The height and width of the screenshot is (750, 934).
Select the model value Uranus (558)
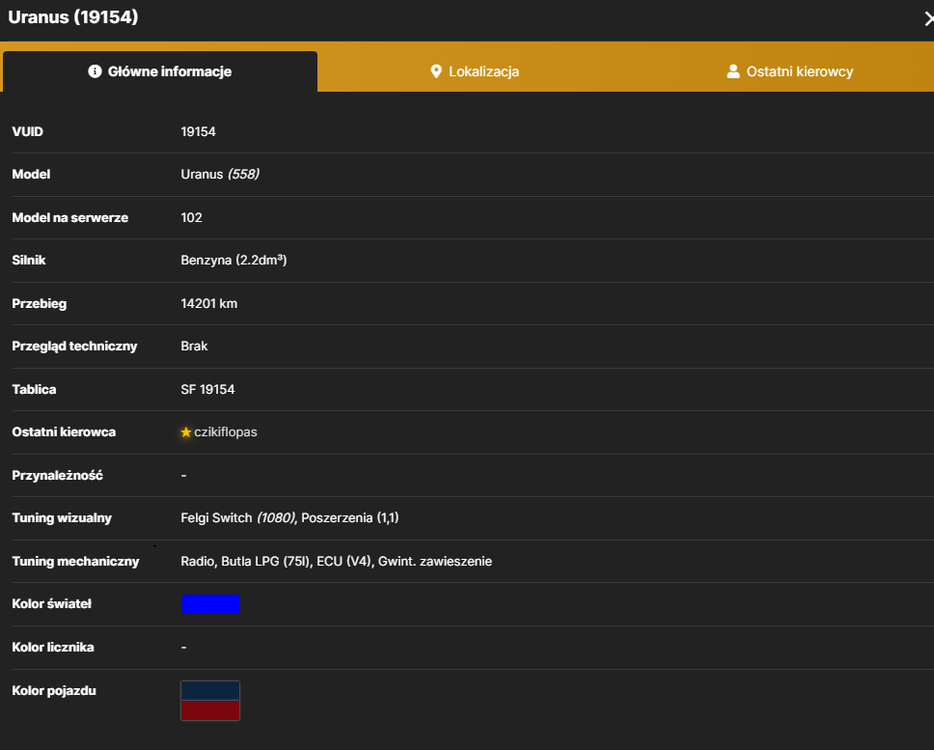pyautogui.click(x=220, y=174)
